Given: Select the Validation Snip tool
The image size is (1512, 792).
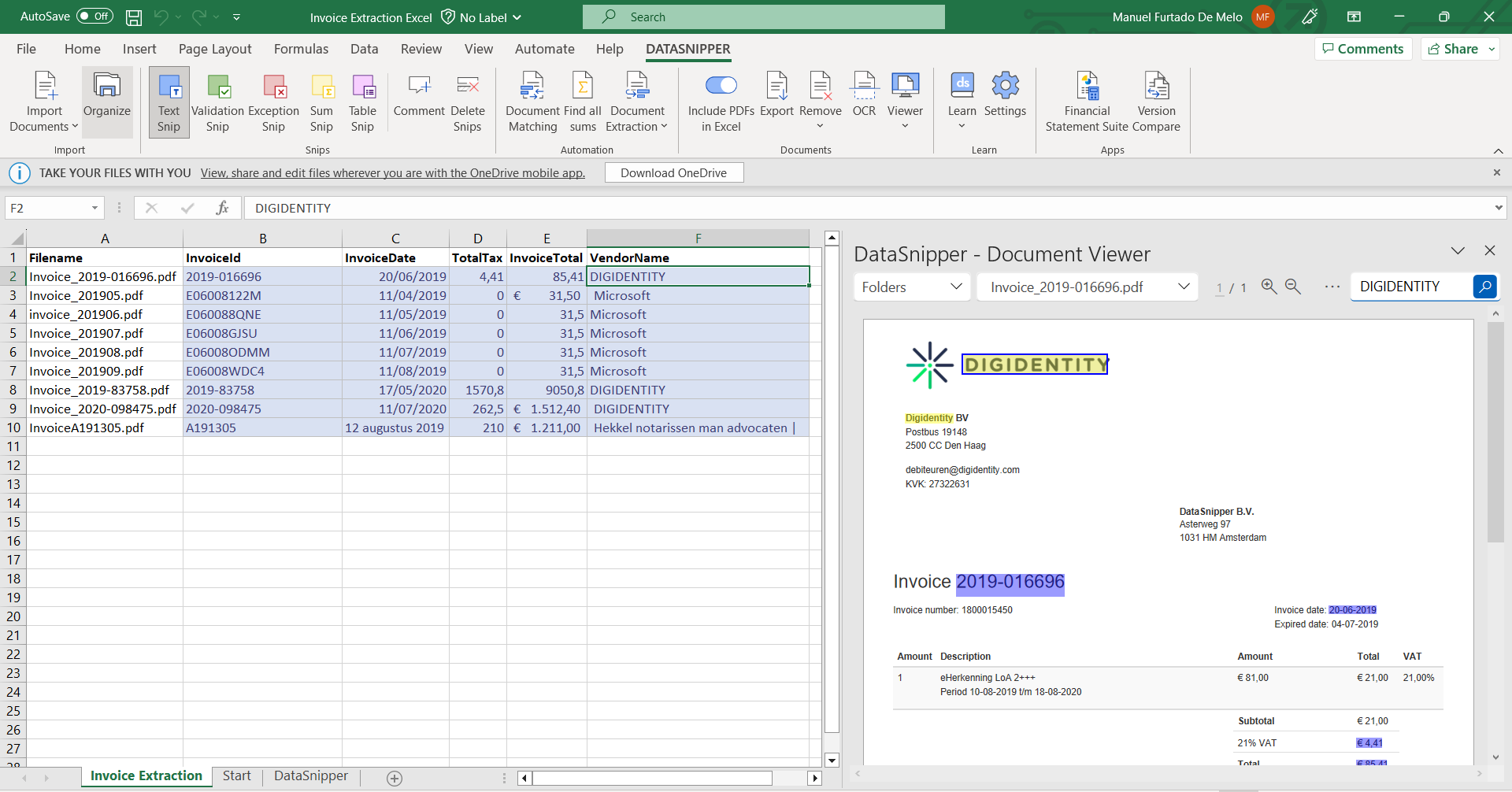Looking at the screenshot, I should tap(217, 102).
